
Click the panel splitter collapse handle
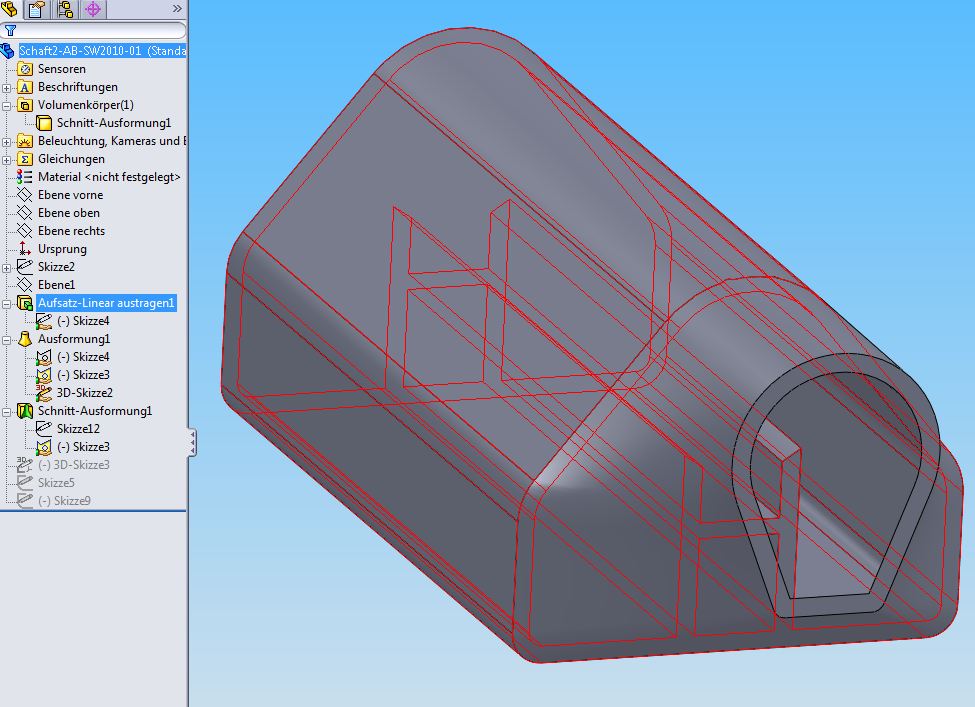tap(192, 442)
